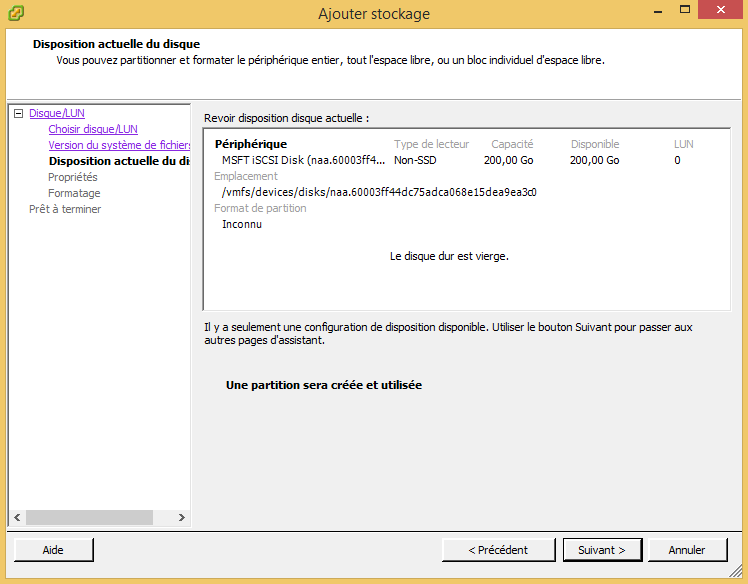Select the Propriétés step in sidebar
The width and height of the screenshot is (748, 584).
(x=72, y=177)
